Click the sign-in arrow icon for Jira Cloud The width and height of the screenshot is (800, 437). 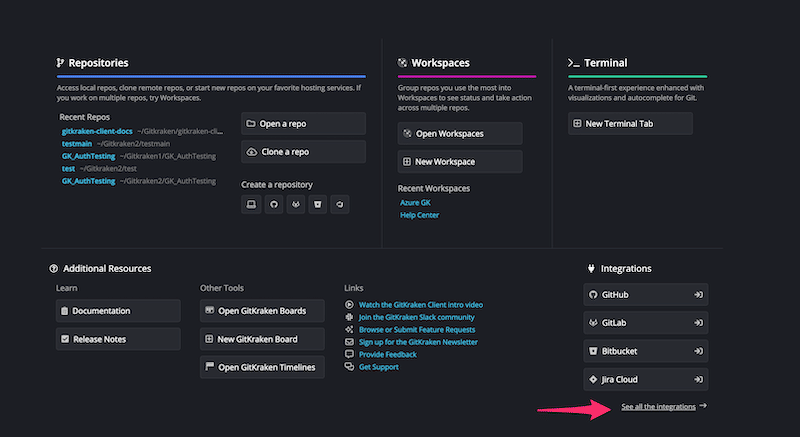point(699,380)
